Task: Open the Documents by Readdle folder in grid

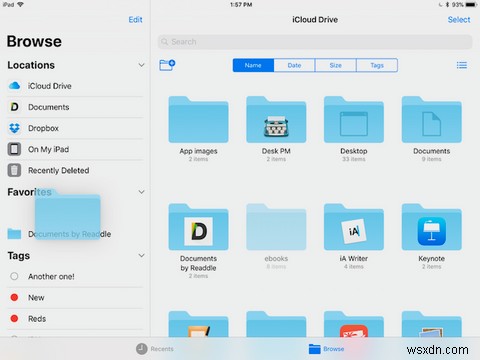Action: click(198, 227)
